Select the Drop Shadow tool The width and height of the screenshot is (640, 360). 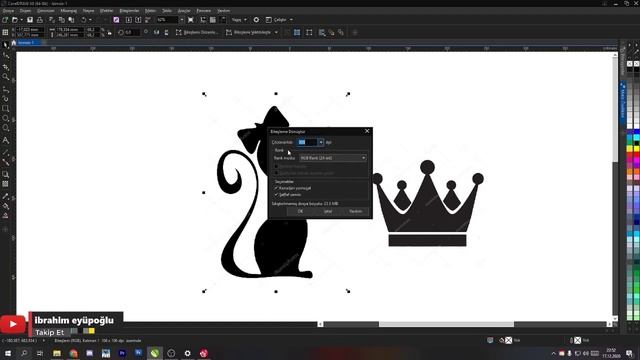[x=5, y=174]
